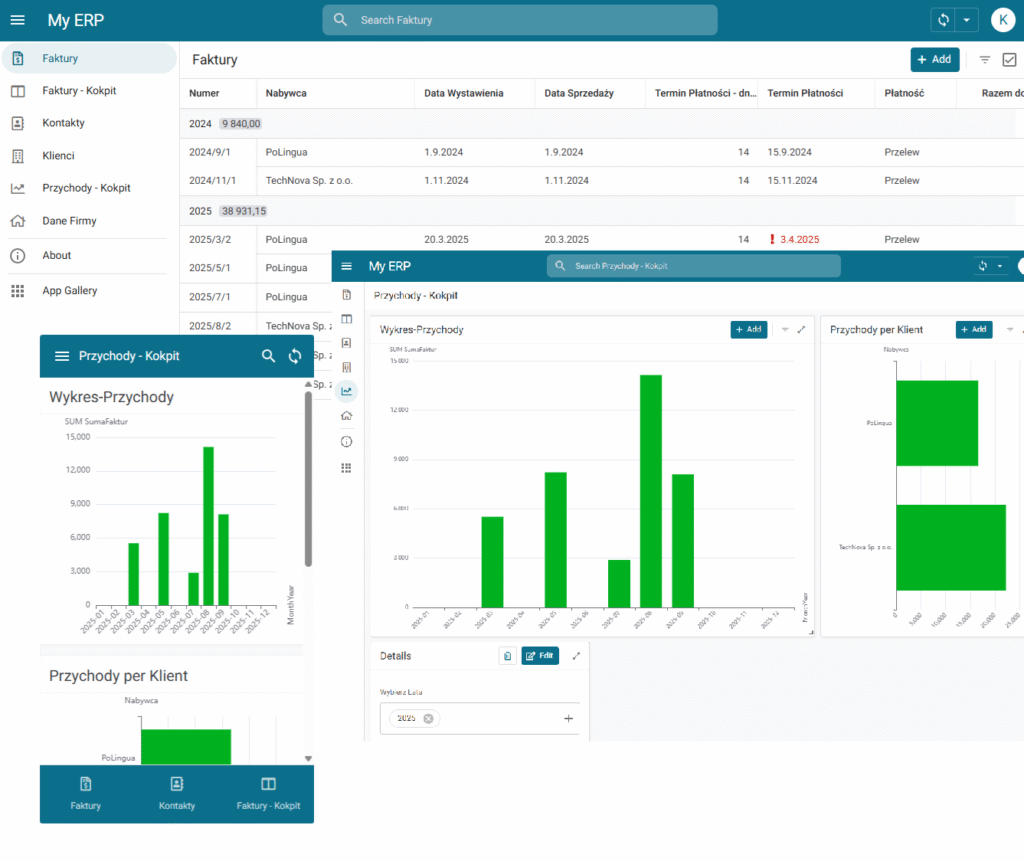1024x861 pixels.
Task: Open the K user avatar menu
Action: 1002,20
